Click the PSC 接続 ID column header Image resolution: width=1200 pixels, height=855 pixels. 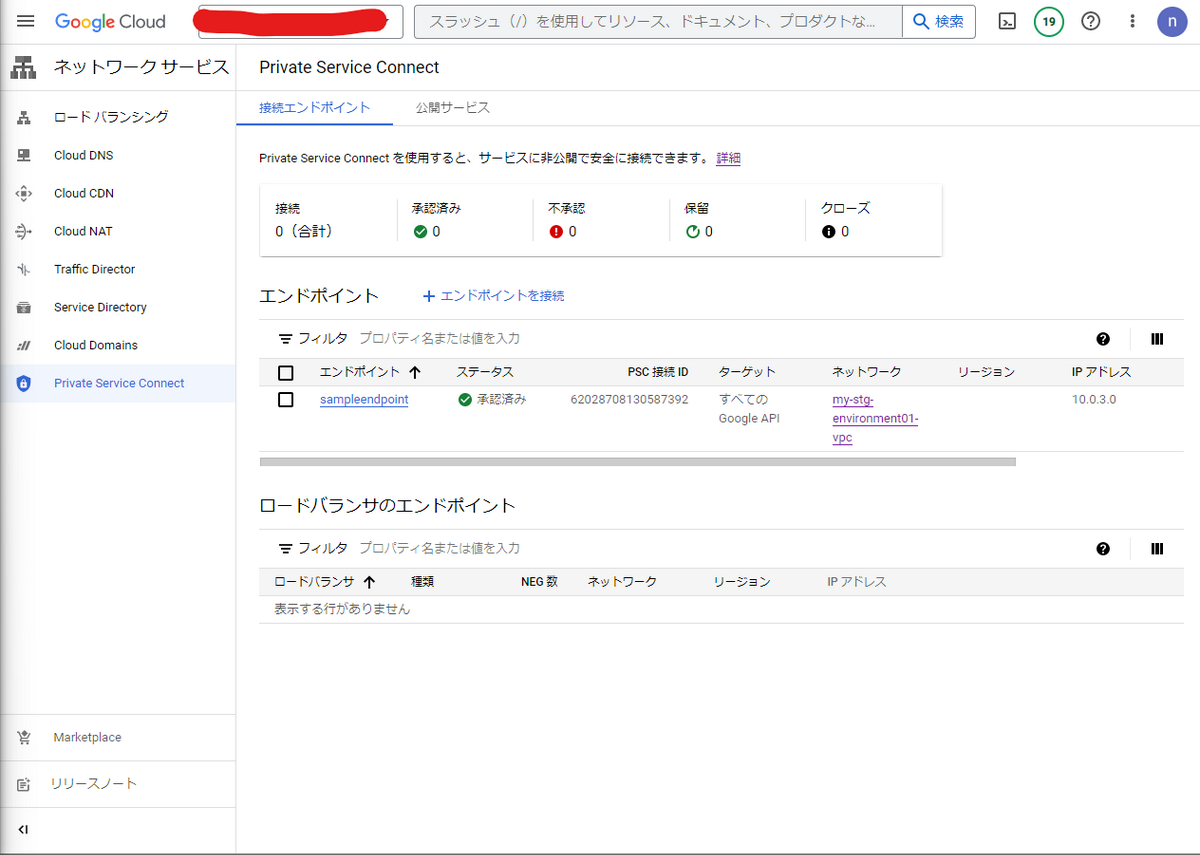(x=658, y=372)
